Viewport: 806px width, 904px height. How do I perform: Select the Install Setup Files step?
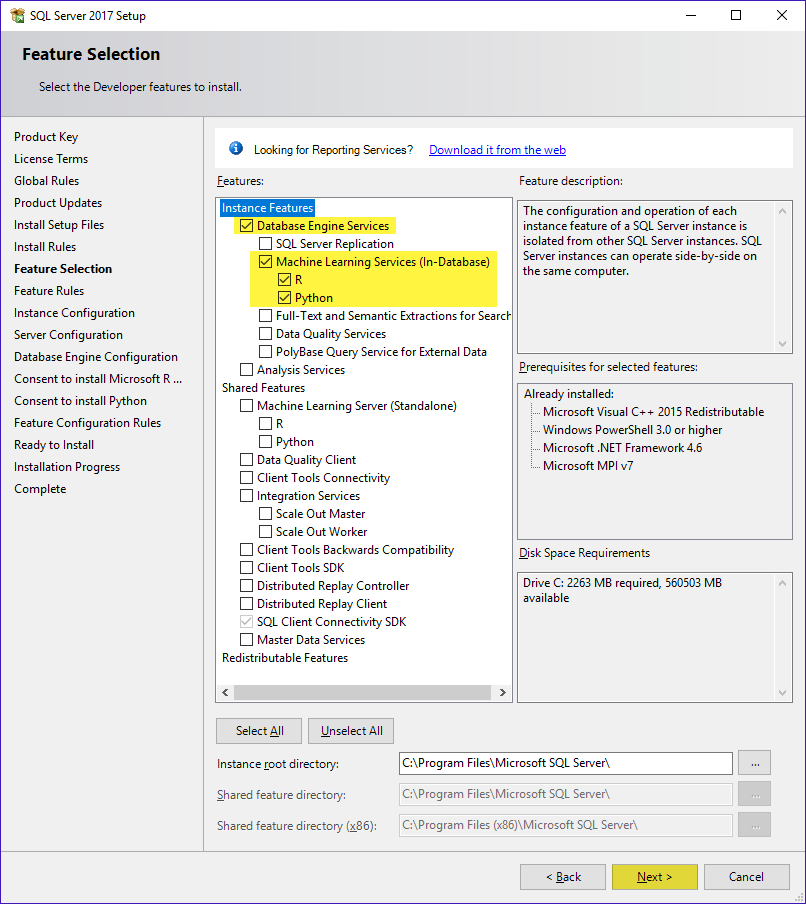tap(59, 224)
